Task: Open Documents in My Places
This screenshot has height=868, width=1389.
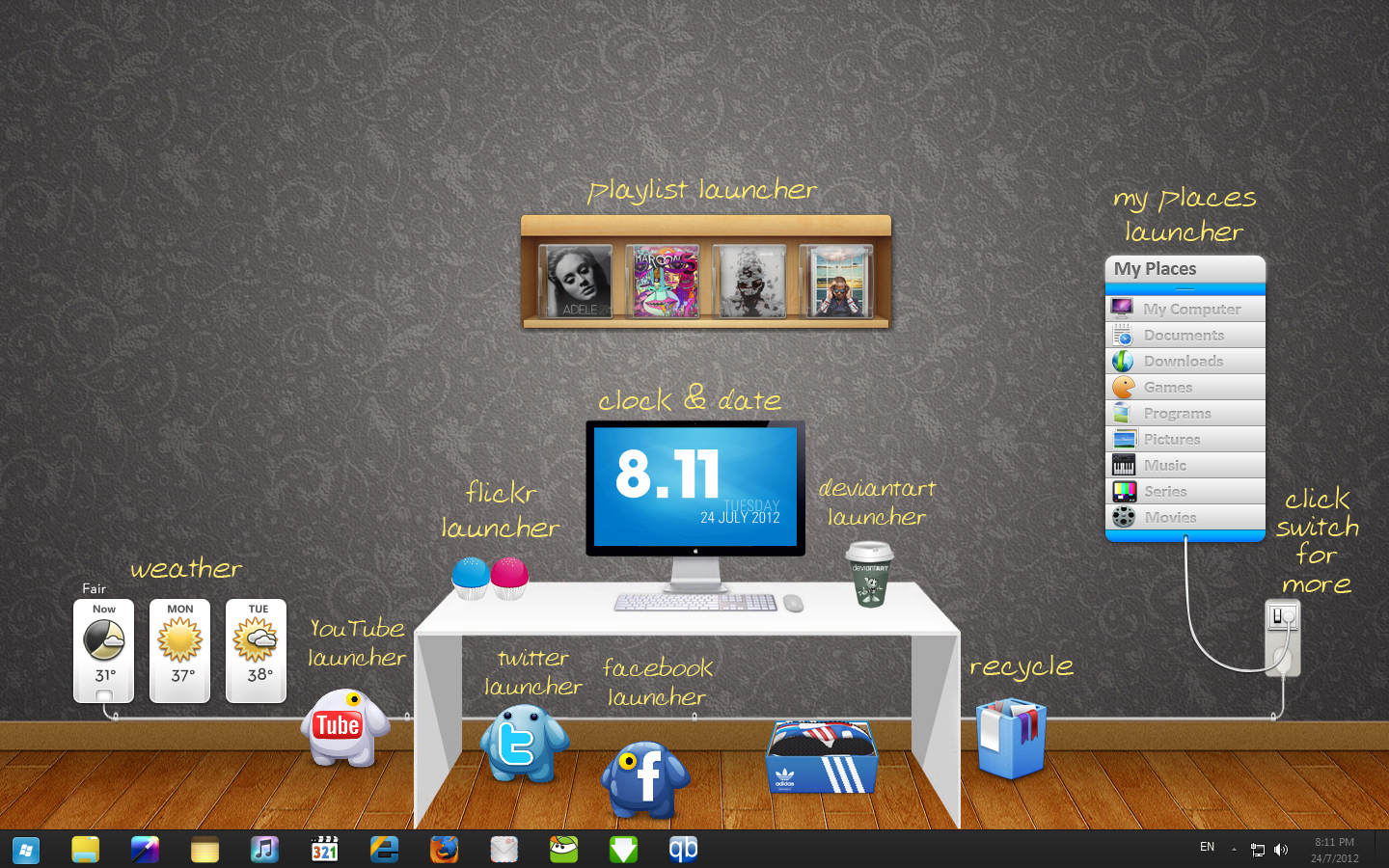Action: pos(1185,335)
